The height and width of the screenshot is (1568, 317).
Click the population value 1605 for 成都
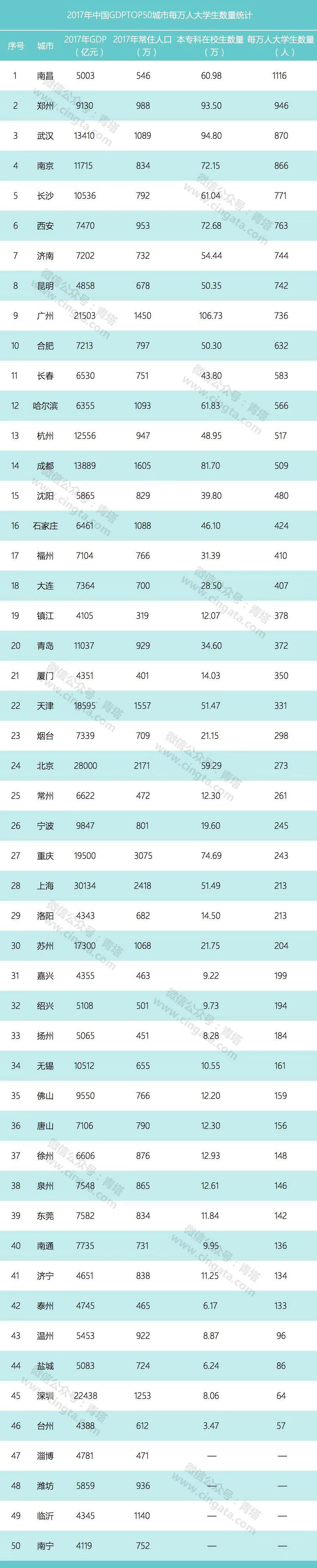coord(143,466)
